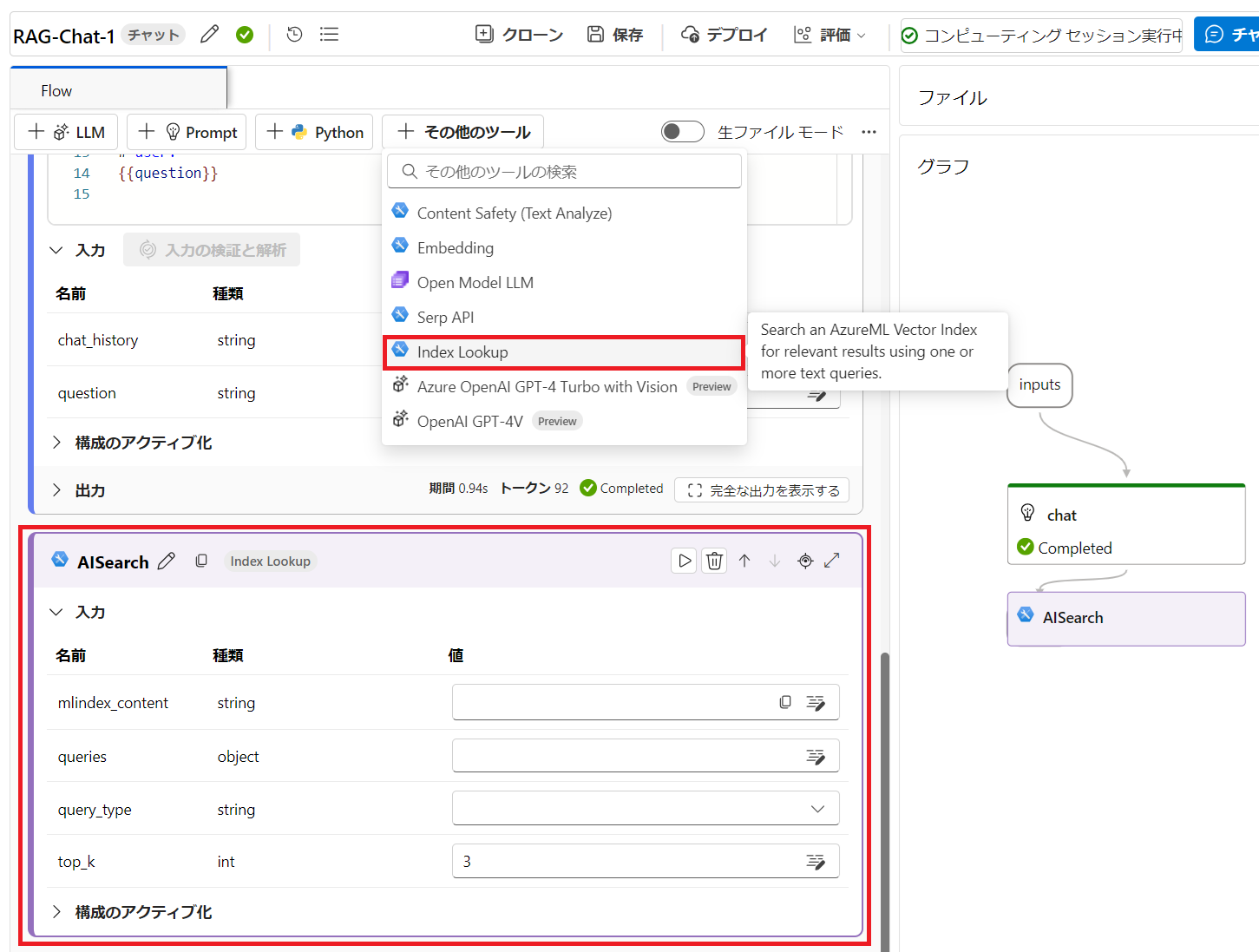This screenshot has height=952, width=1259.
Task: Collapse the AISearch 入力 section
Action: (x=56, y=612)
